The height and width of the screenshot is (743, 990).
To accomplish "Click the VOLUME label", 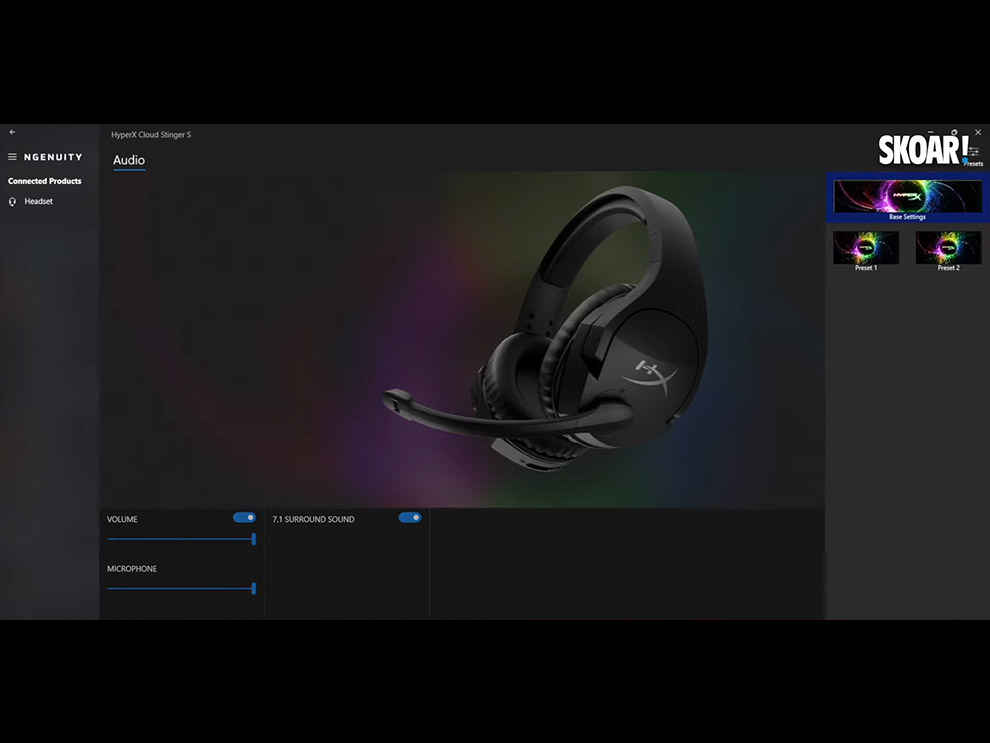I will (122, 520).
